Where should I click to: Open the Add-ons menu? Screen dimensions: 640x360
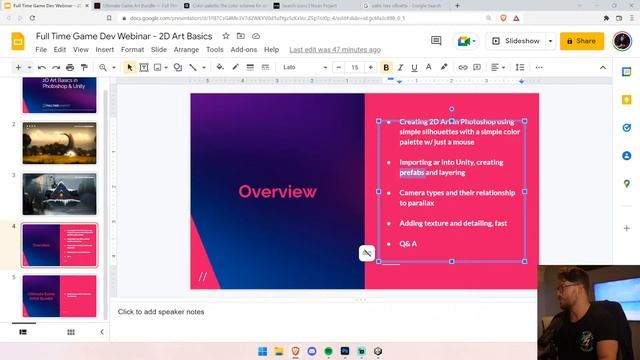click(x=244, y=49)
